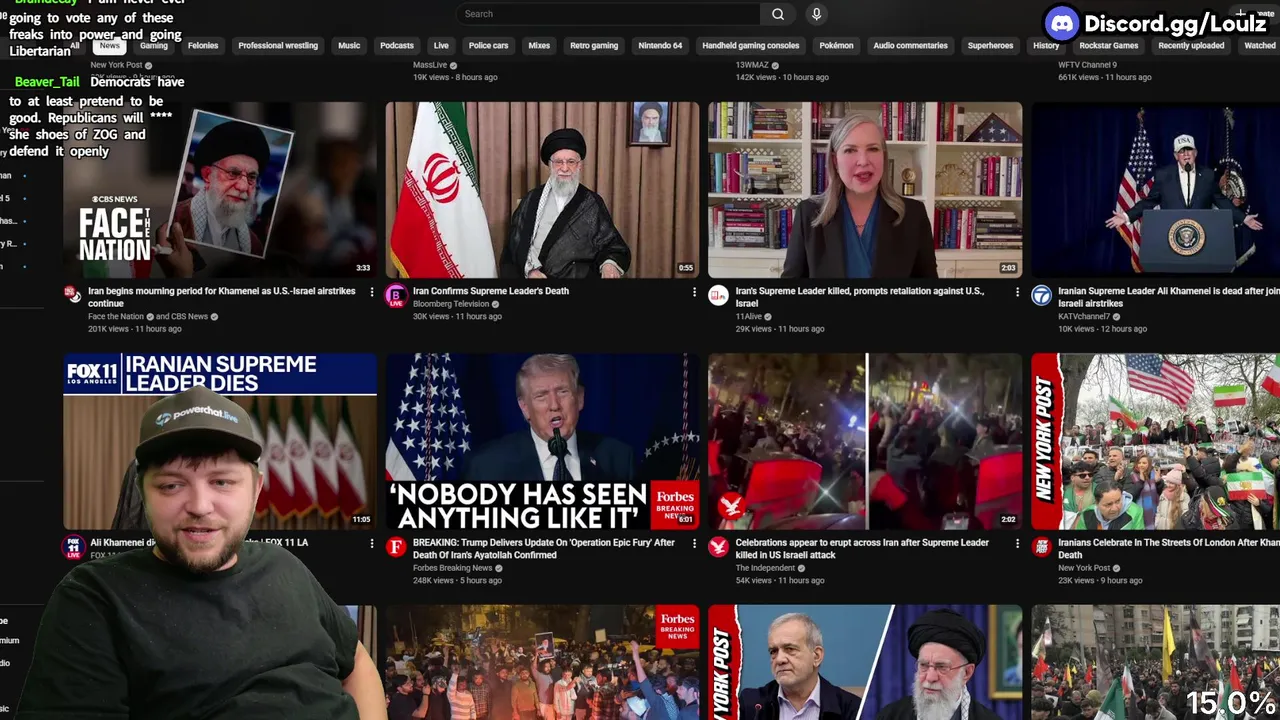Select the News category chip
The width and height of the screenshot is (1280, 720).
pos(109,46)
